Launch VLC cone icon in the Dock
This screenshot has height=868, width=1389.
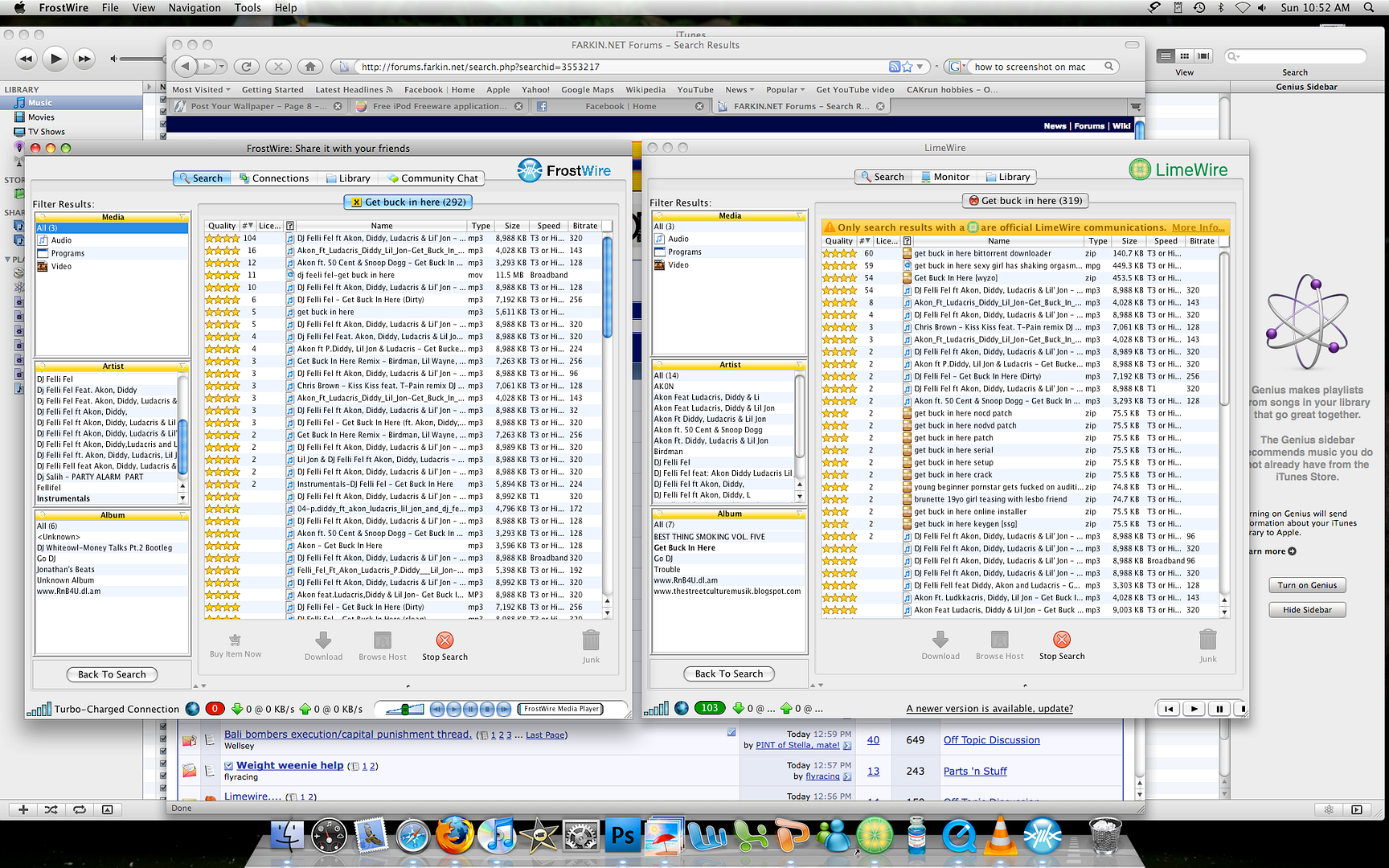1000,836
